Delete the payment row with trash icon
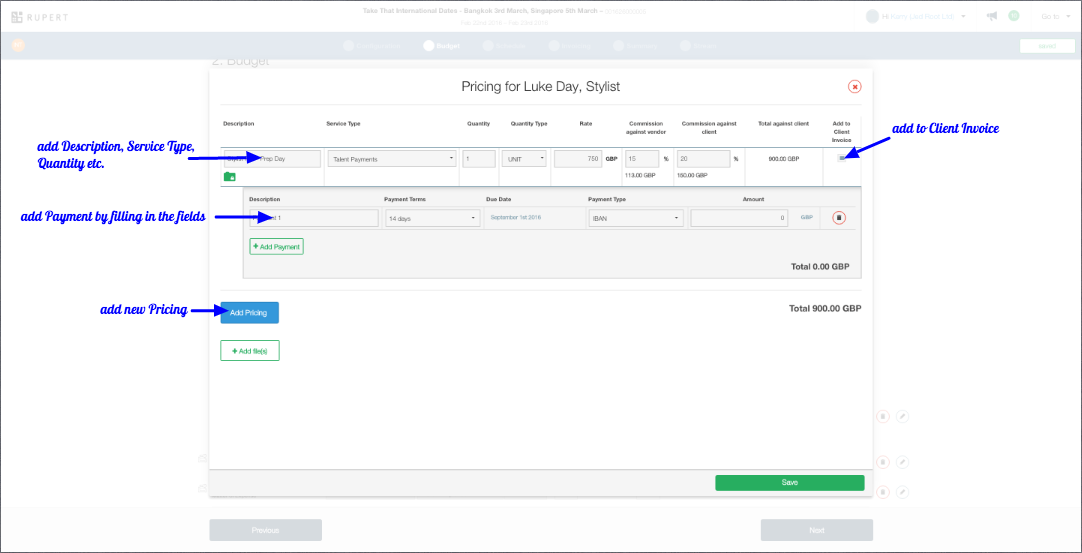1082x553 pixels. point(839,218)
